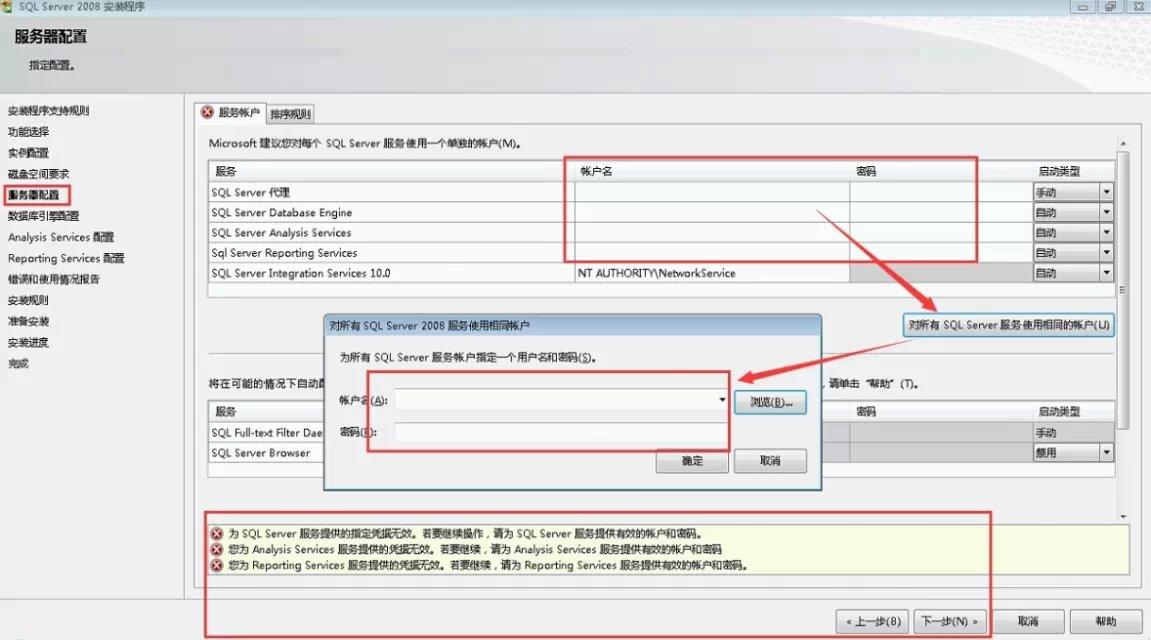Select the SQL Server 代理 service row
The image size is (1151, 640).
(661, 192)
